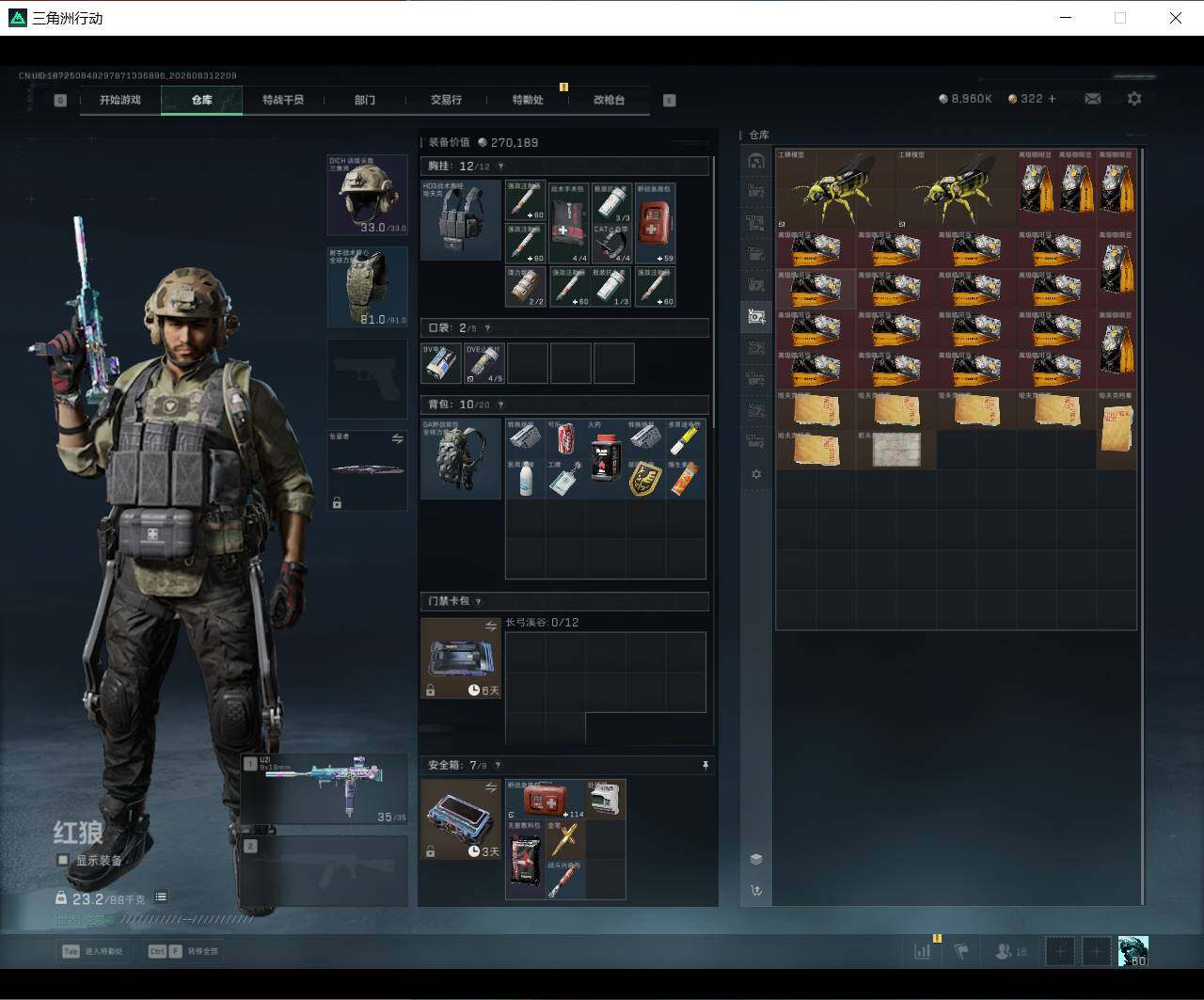Select the 9V battery in pockets
The height and width of the screenshot is (1000, 1204).
[441, 363]
